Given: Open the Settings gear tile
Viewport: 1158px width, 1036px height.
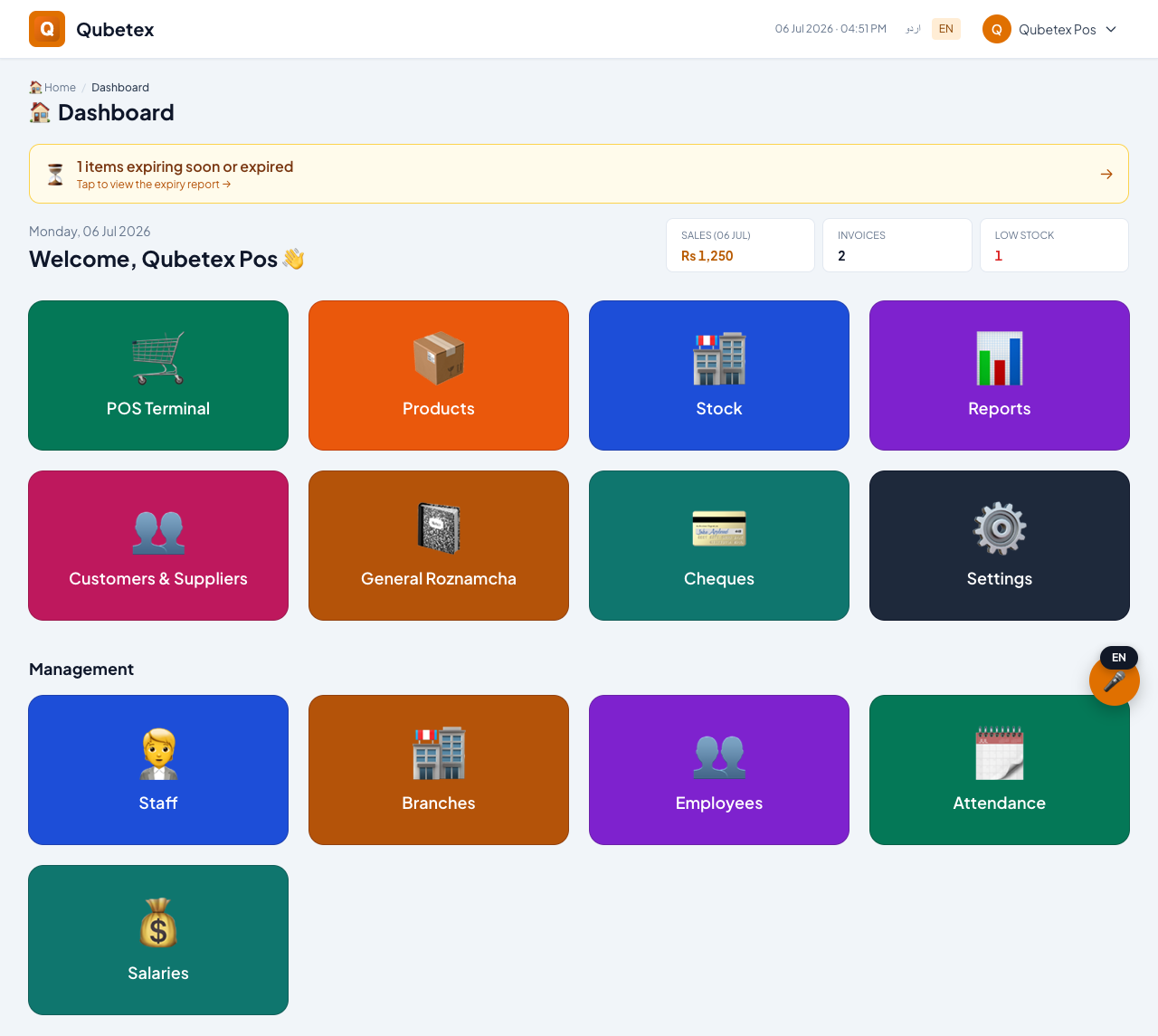Looking at the screenshot, I should pyautogui.click(x=1000, y=546).
